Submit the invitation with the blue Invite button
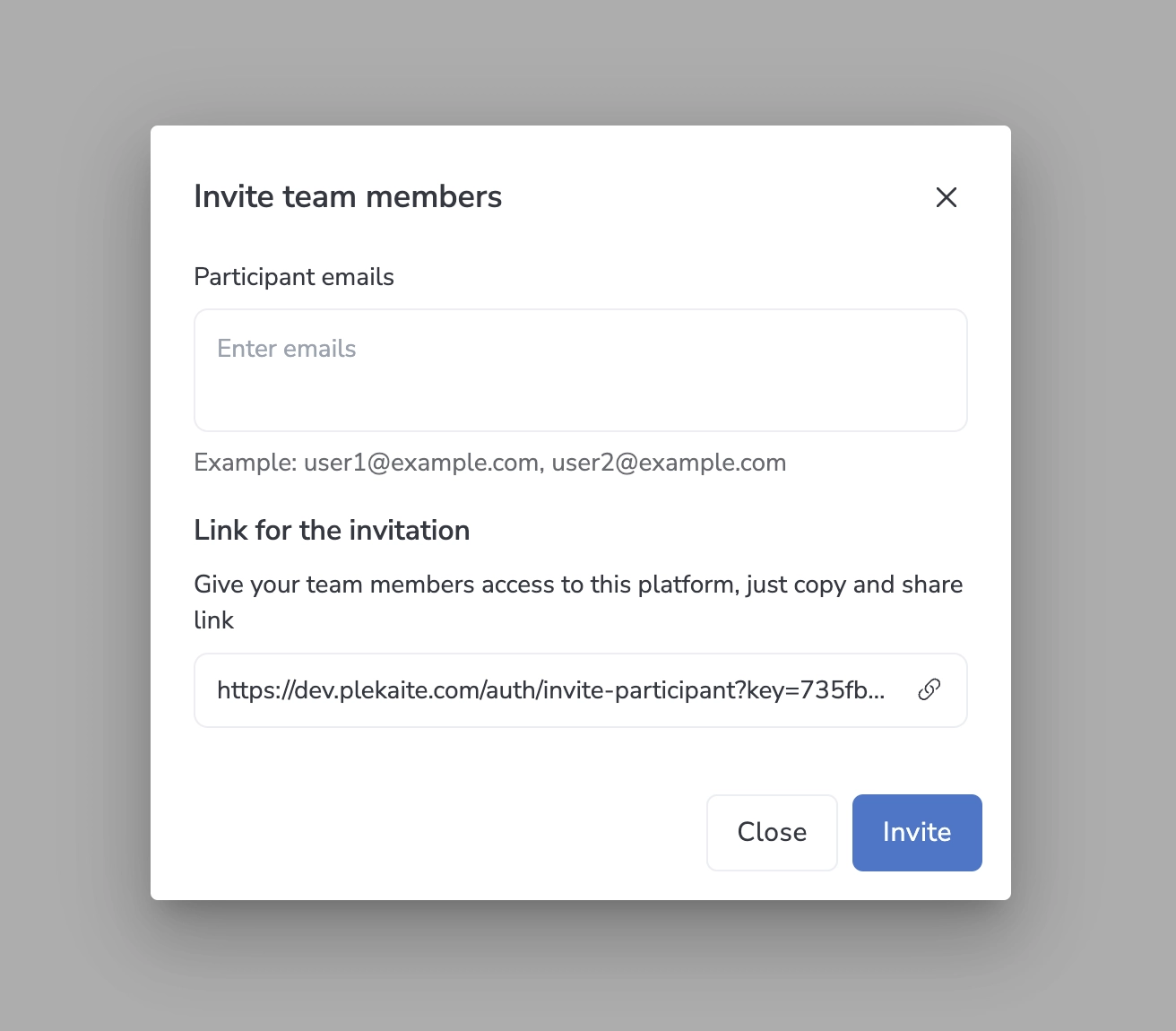 click(916, 832)
